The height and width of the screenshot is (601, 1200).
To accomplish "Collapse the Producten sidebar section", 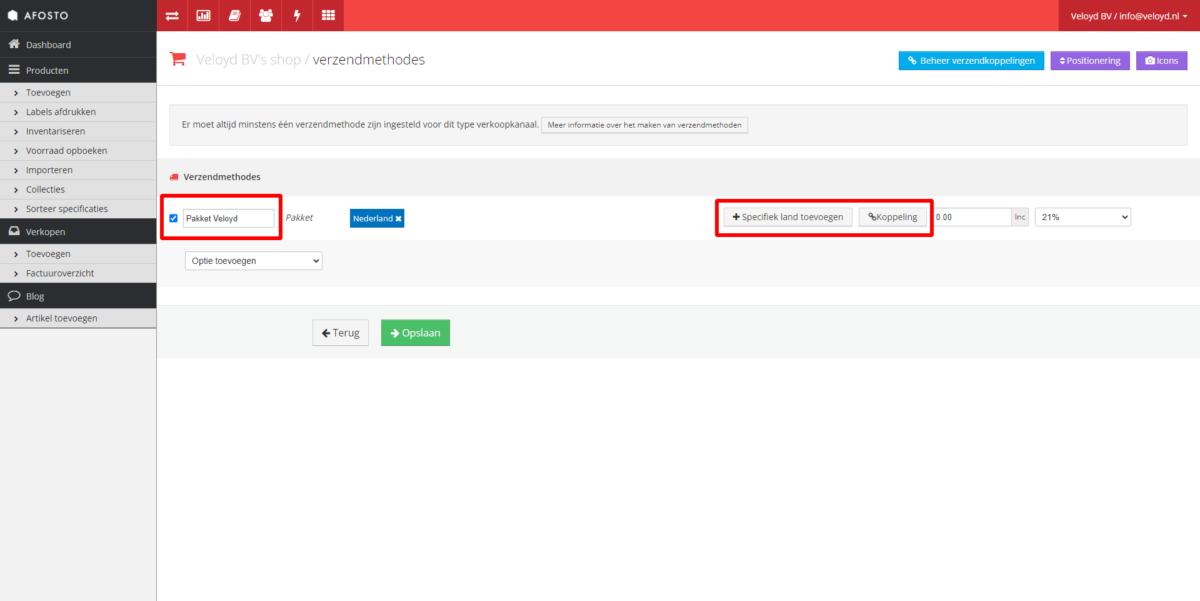I will coord(78,71).
